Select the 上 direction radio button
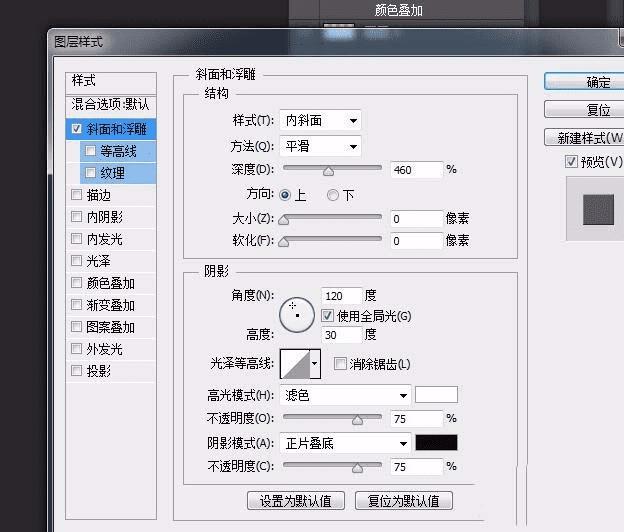Image resolution: width=624 pixels, height=532 pixels. tap(285, 195)
